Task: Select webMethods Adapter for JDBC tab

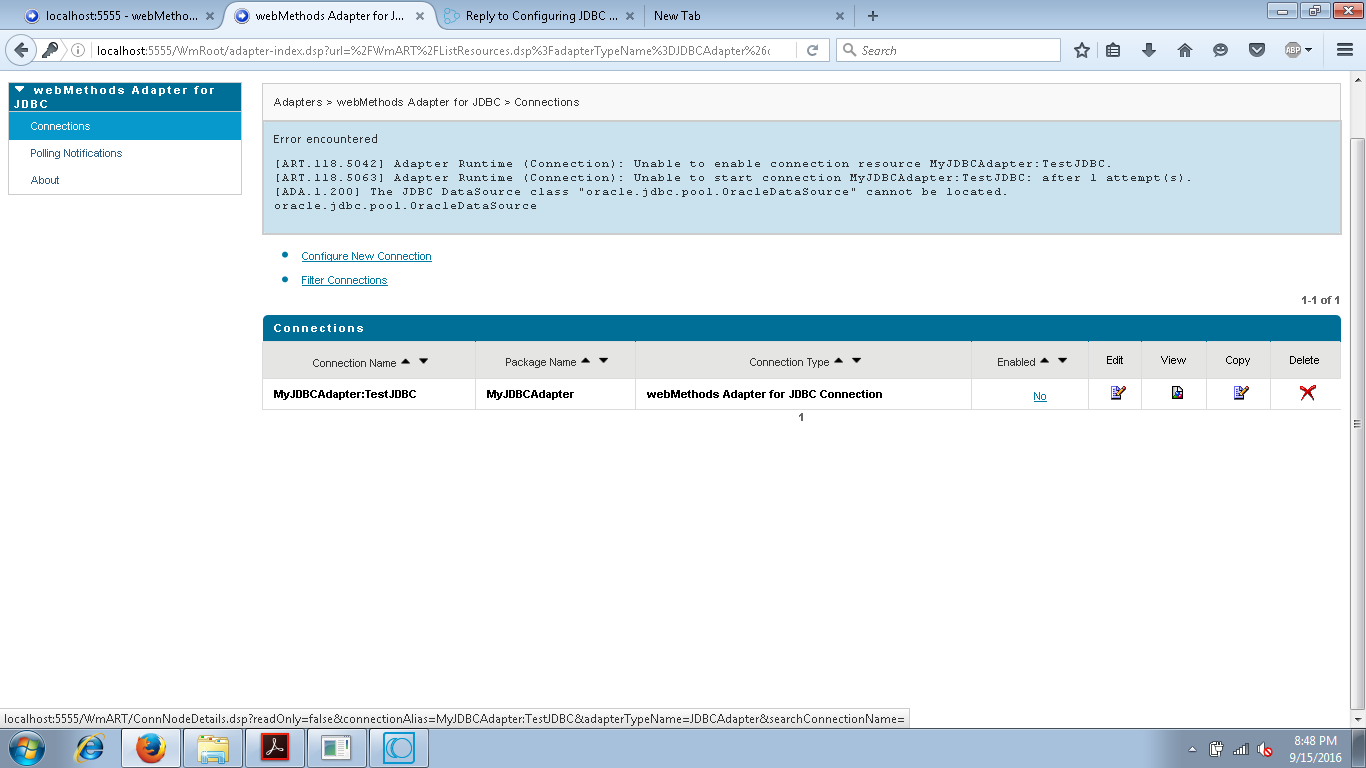Action: pyautogui.click(x=330, y=16)
